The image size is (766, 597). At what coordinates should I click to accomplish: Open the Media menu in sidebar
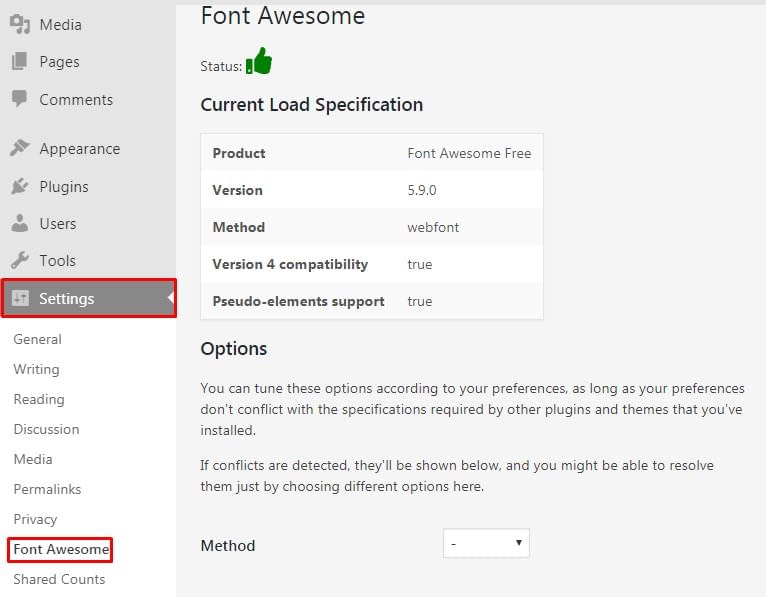(61, 24)
